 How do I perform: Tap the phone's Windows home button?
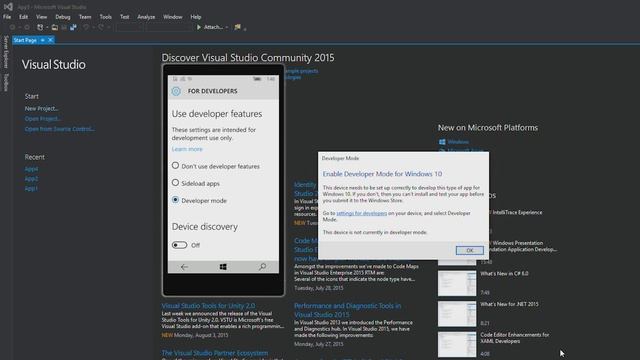click(x=223, y=267)
